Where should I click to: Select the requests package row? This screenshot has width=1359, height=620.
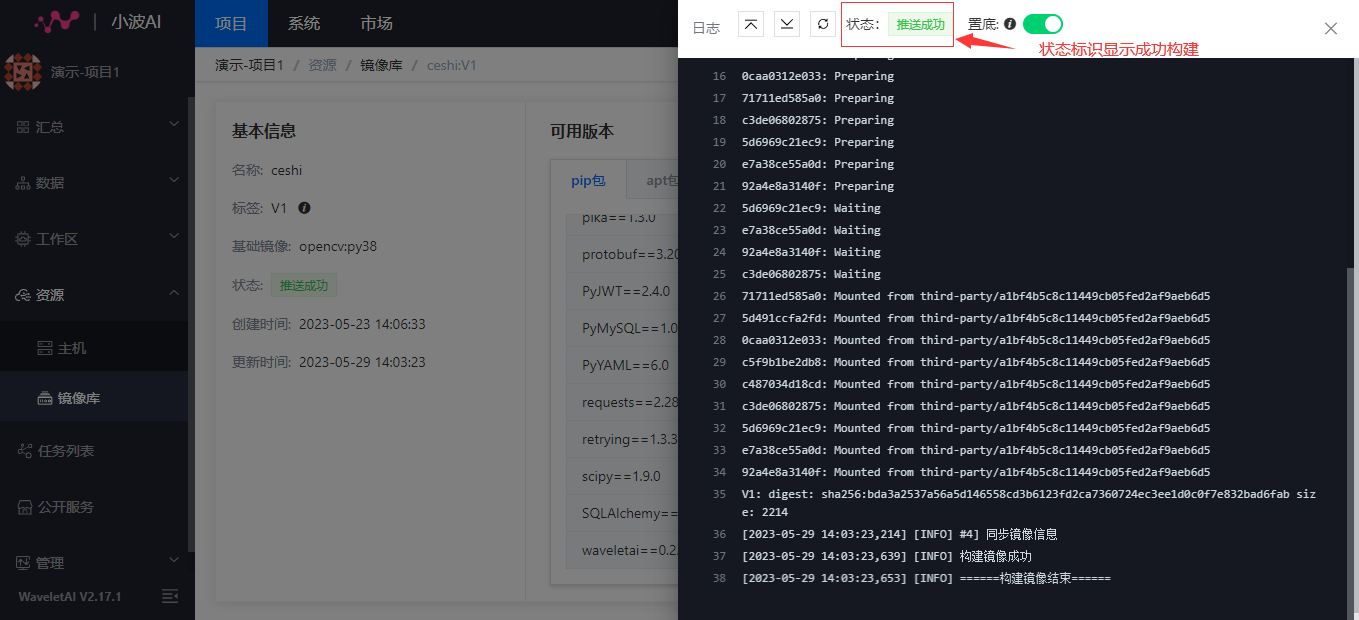622,402
